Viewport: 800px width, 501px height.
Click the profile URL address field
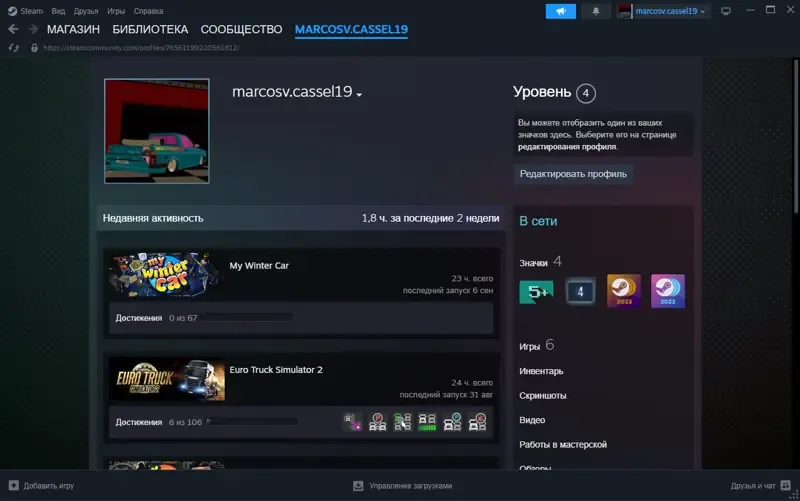tap(141, 47)
